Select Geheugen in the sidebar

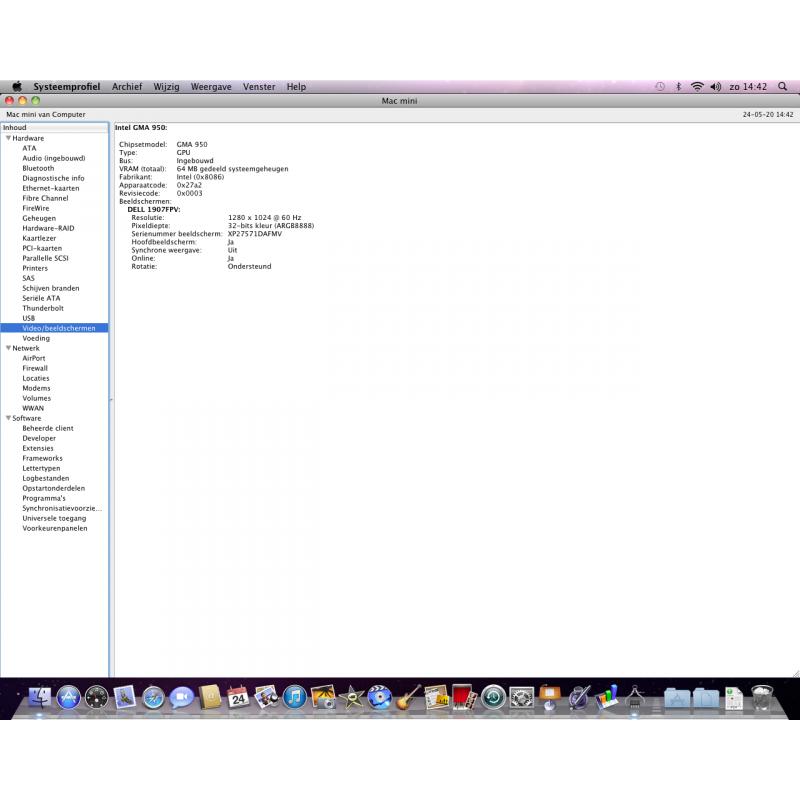(x=39, y=218)
